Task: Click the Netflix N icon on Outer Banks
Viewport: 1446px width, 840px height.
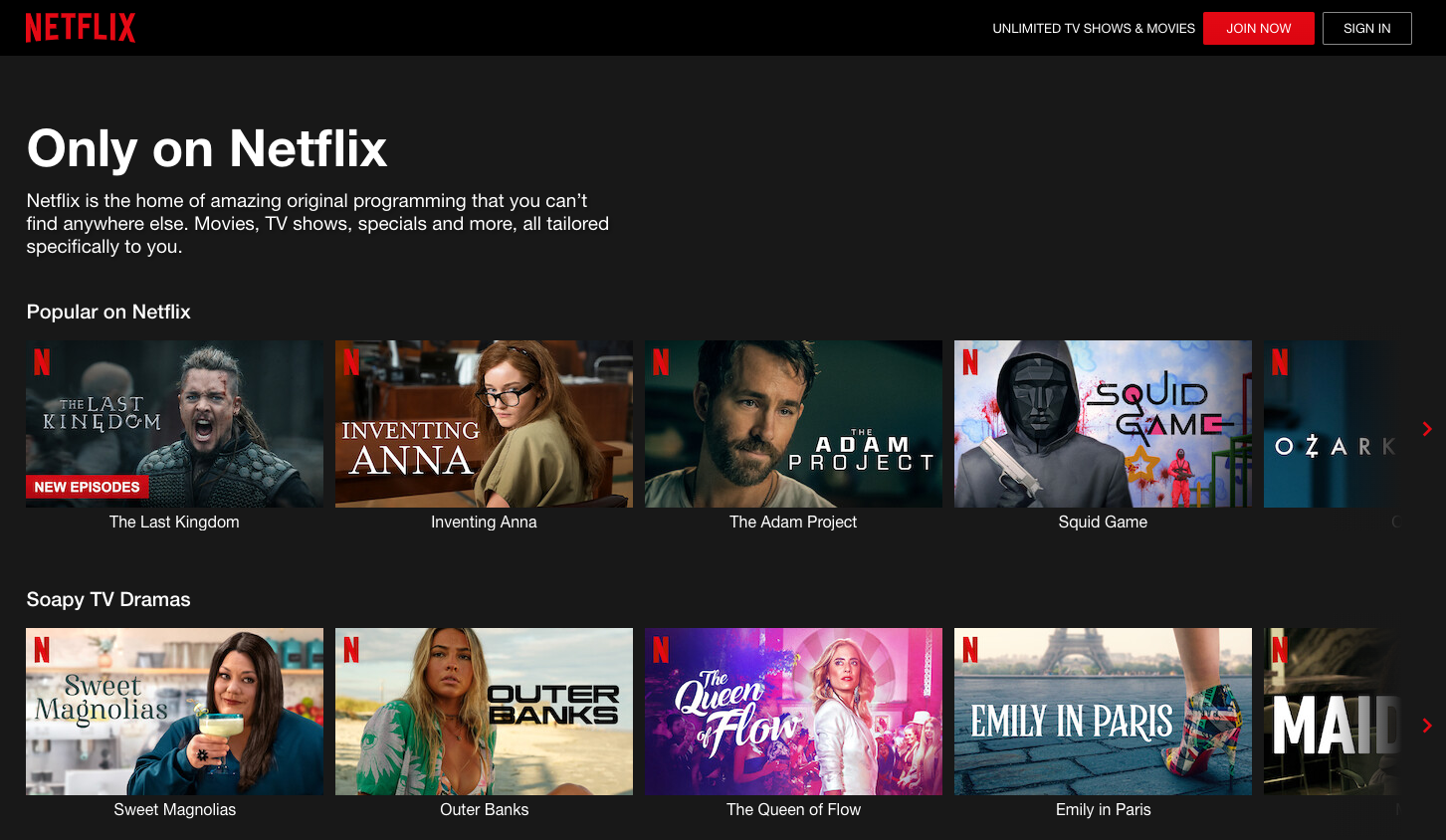Action: click(x=351, y=650)
